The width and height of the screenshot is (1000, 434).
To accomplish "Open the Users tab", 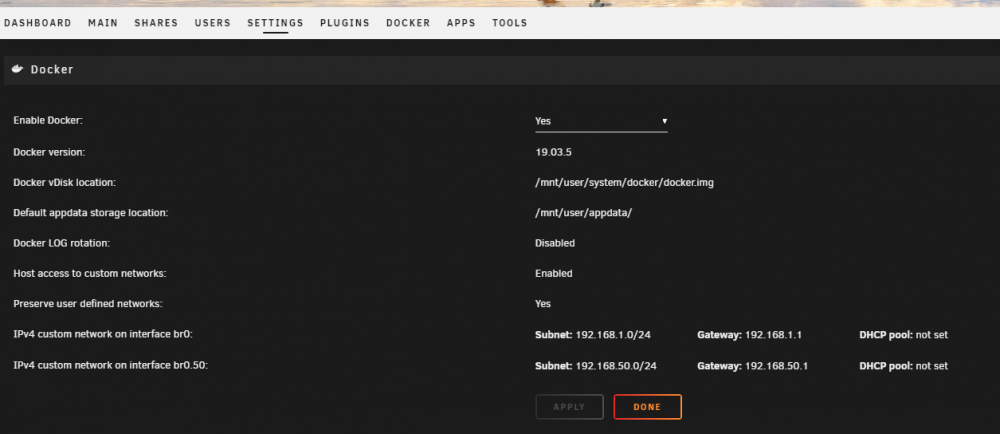I will point(212,23).
